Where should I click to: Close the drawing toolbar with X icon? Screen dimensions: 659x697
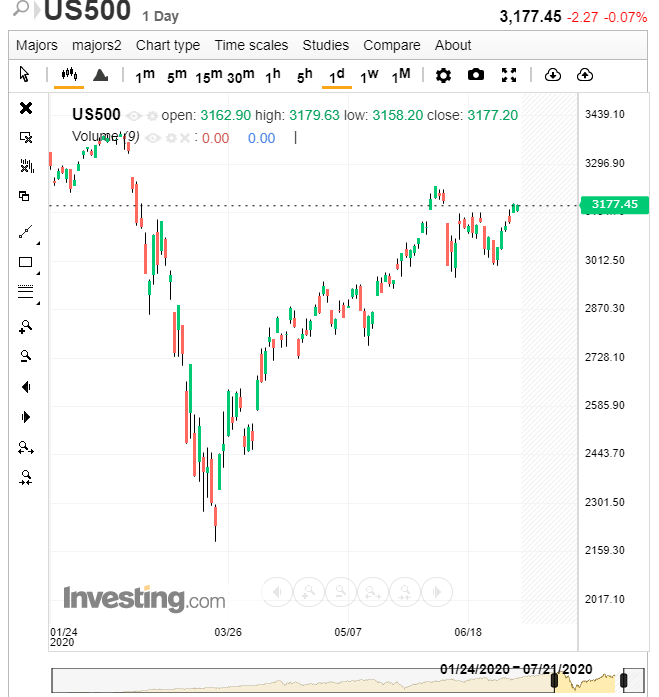(x=26, y=108)
